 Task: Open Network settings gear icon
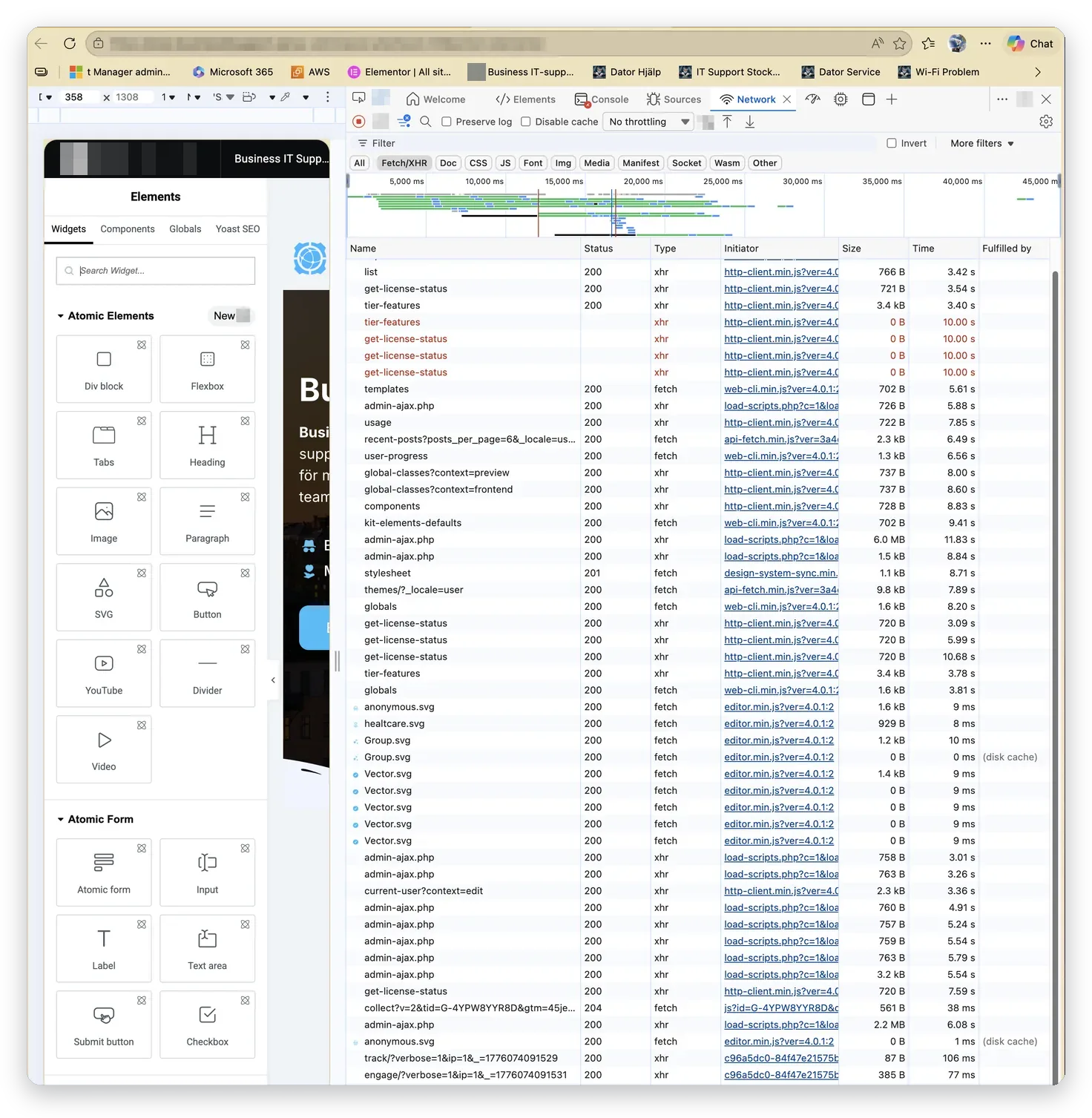tap(1046, 122)
